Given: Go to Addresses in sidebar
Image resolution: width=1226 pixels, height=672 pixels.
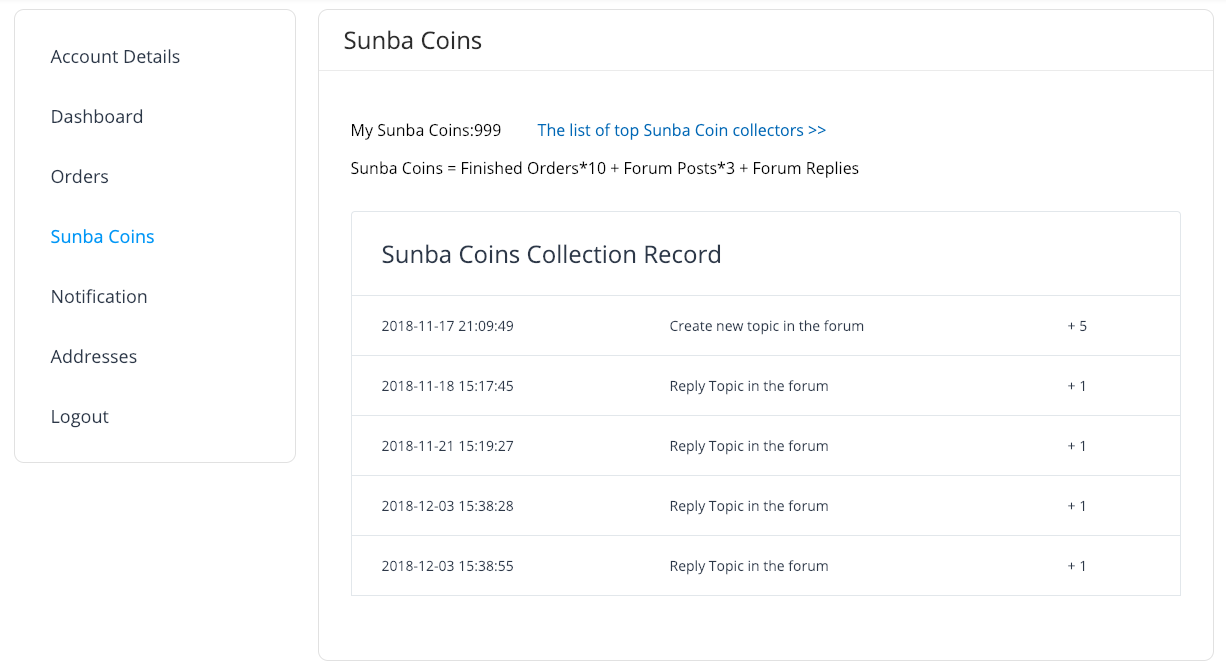Looking at the screenshot, I should coord(94,357).
